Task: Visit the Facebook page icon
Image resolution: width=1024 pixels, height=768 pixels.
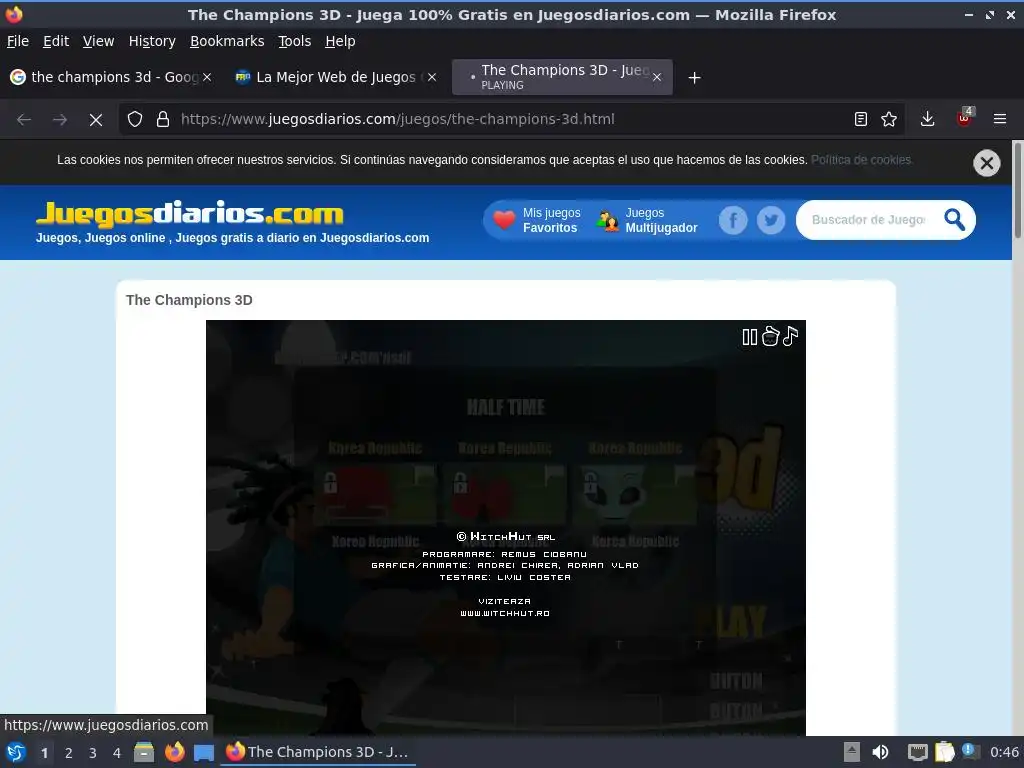Action: (733, 221)
